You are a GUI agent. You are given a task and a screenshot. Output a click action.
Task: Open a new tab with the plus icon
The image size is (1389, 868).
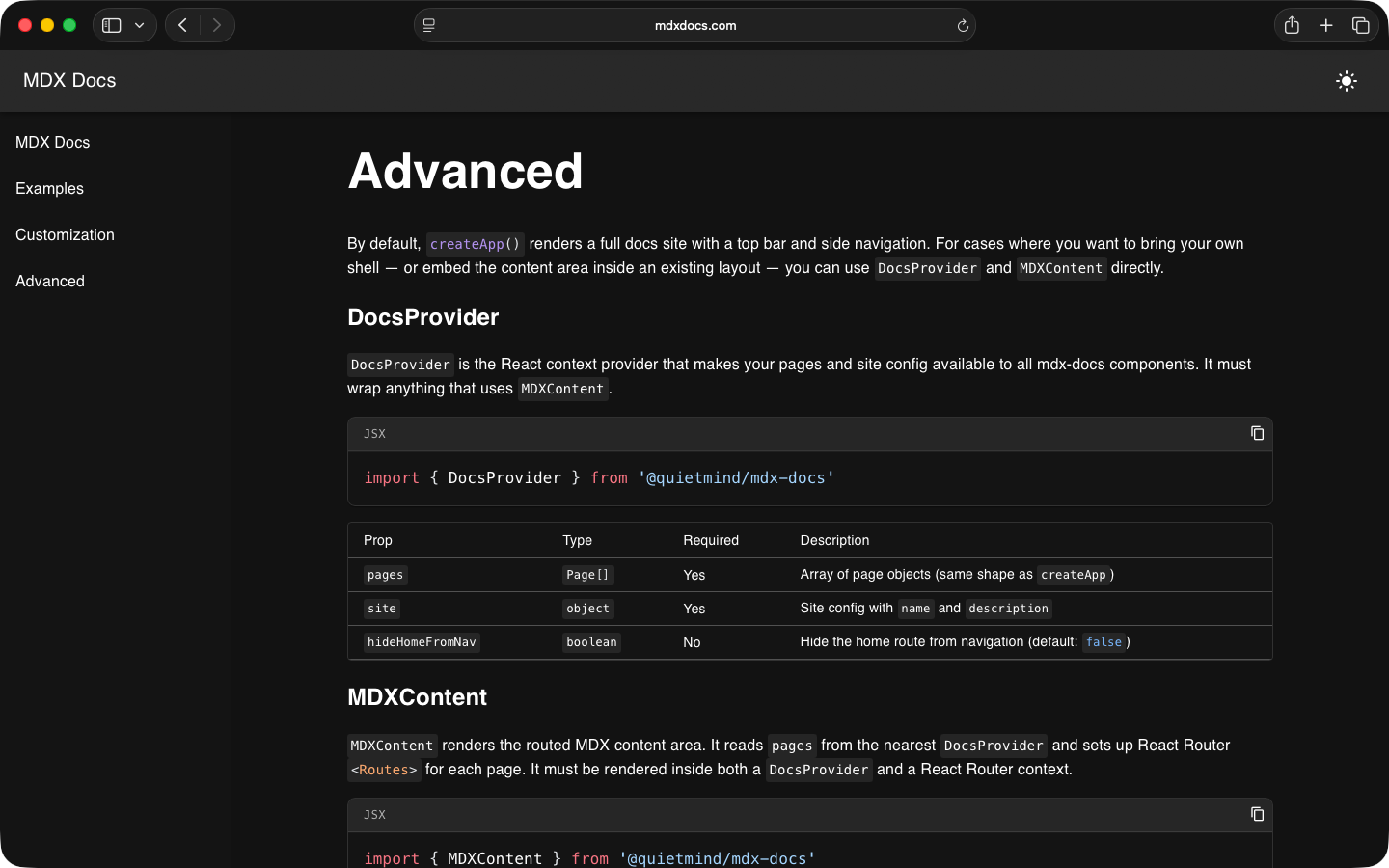tap(1326, 25)
